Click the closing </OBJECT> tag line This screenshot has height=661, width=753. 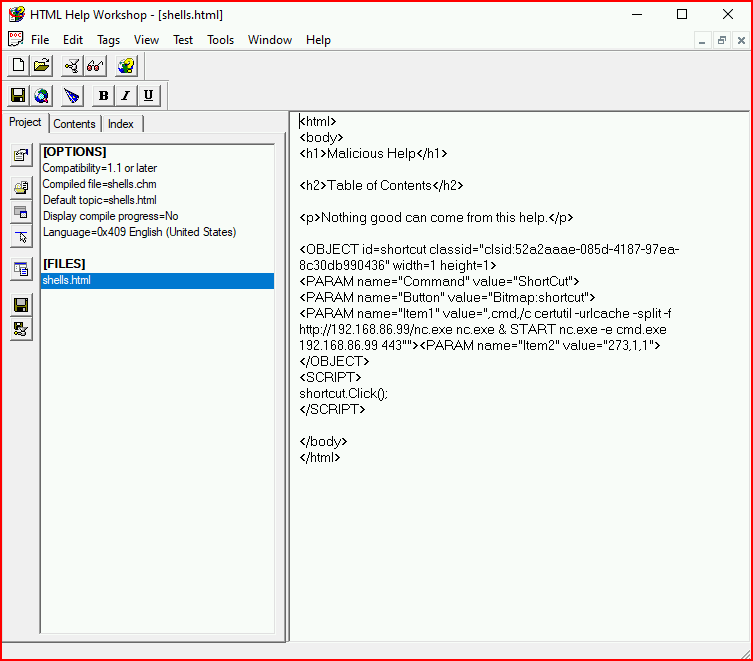tap(334, 361)
